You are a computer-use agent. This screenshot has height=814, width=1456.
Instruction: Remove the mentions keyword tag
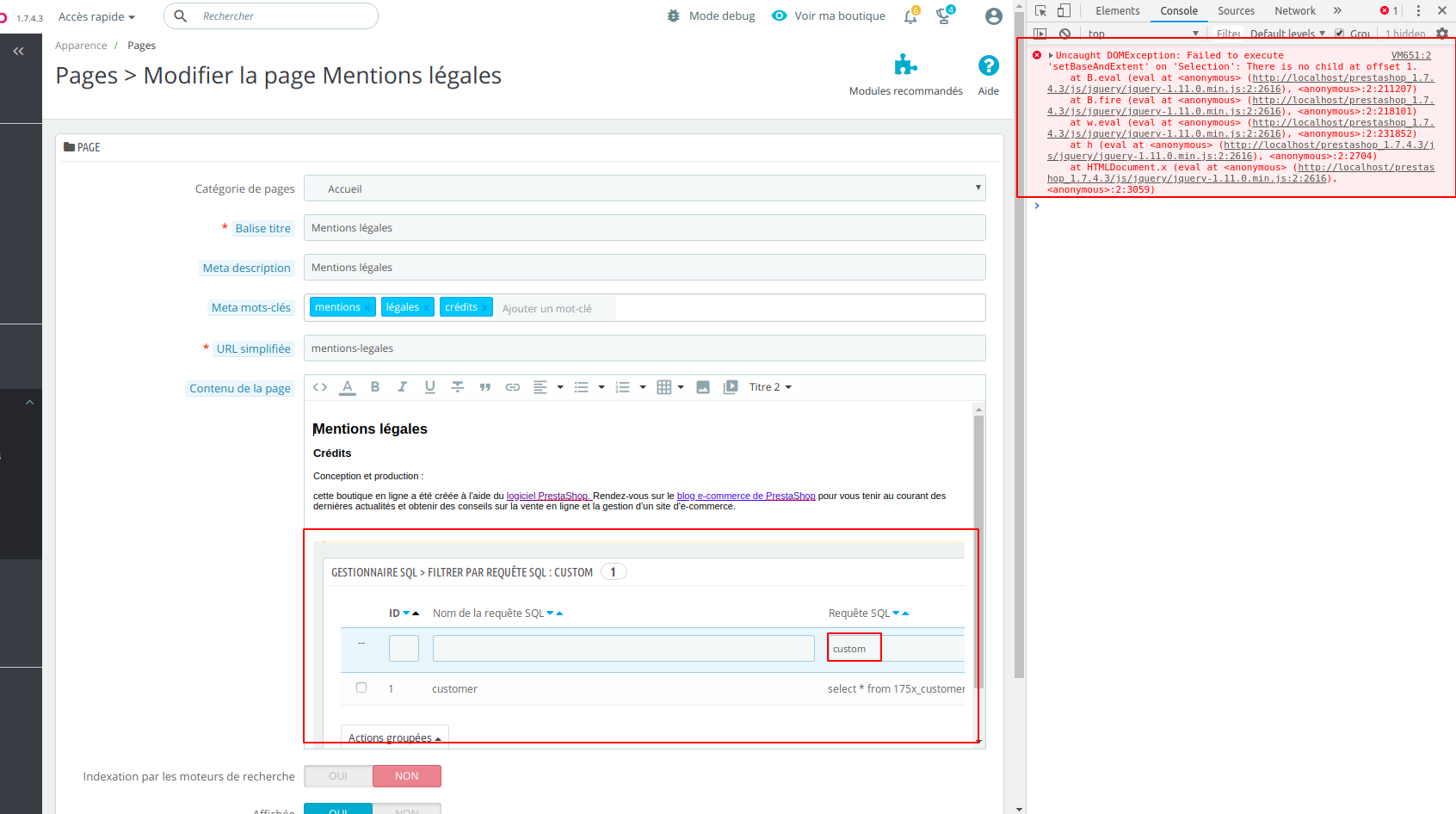368,308
